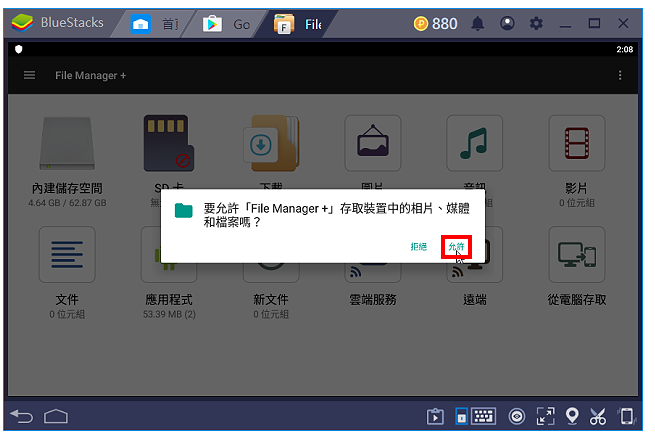Click the rotate device phone icon
The width and height of the screenshot is (655, 443).
(627, 416)
